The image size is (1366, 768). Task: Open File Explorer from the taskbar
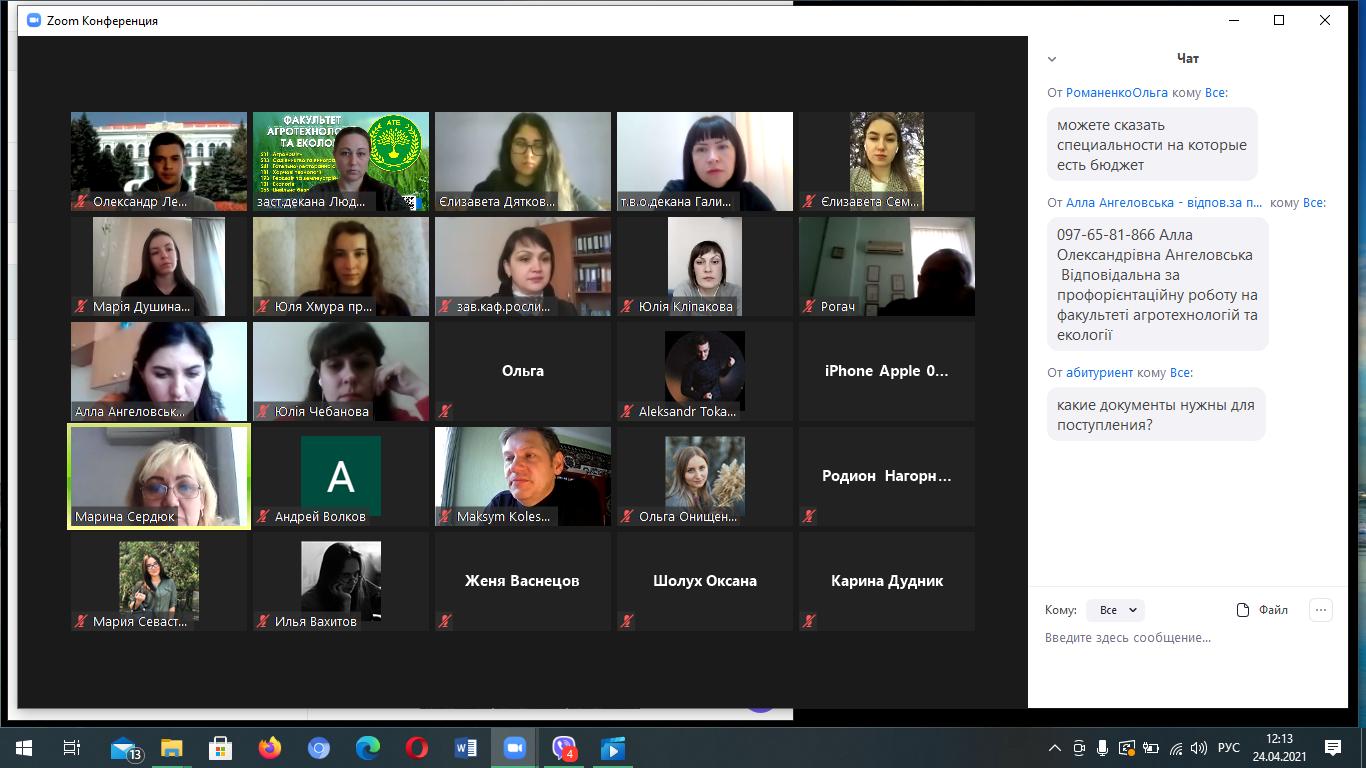172,748
